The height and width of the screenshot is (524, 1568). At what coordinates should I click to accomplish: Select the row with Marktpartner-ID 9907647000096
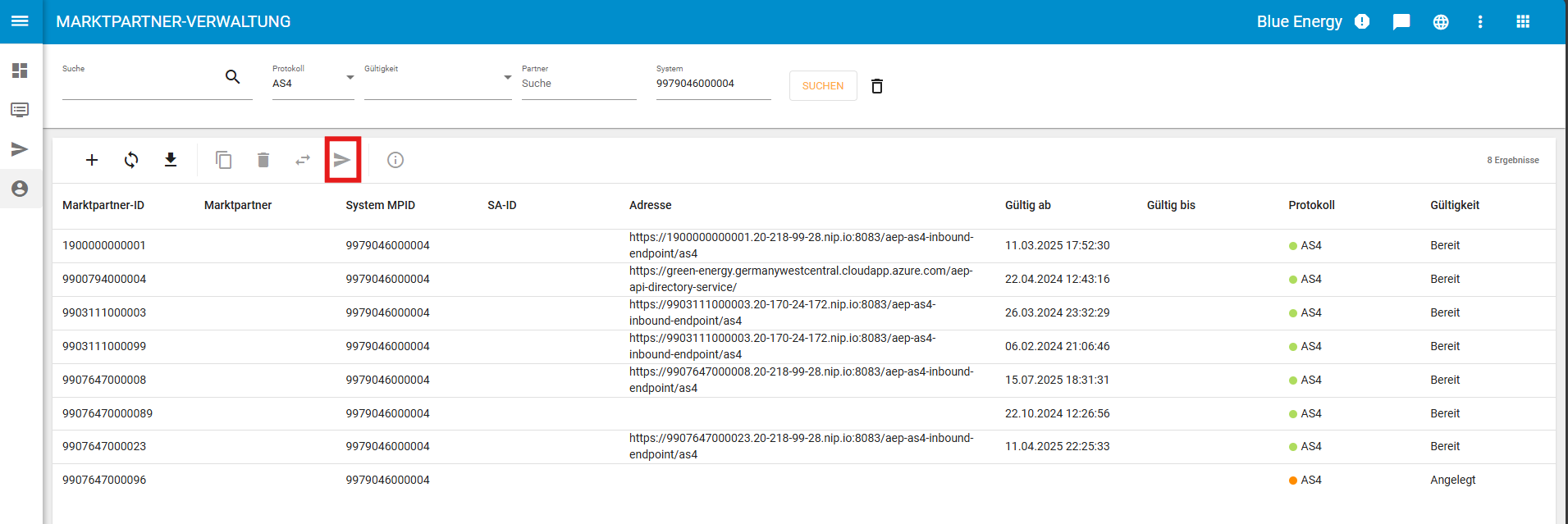tap(104, 480)
